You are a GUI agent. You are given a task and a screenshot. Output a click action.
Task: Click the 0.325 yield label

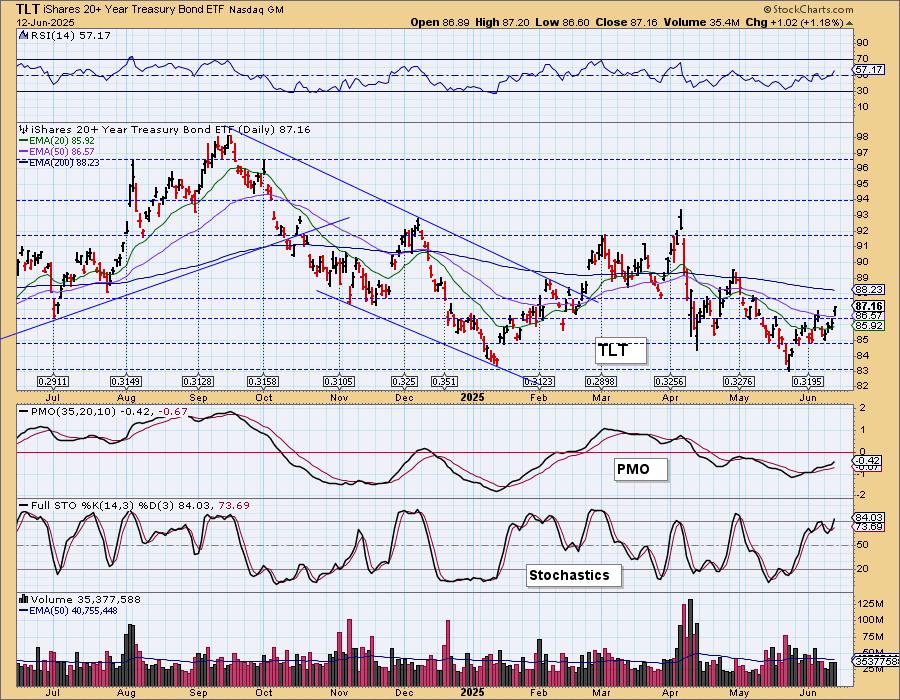[x=404, y=381]
